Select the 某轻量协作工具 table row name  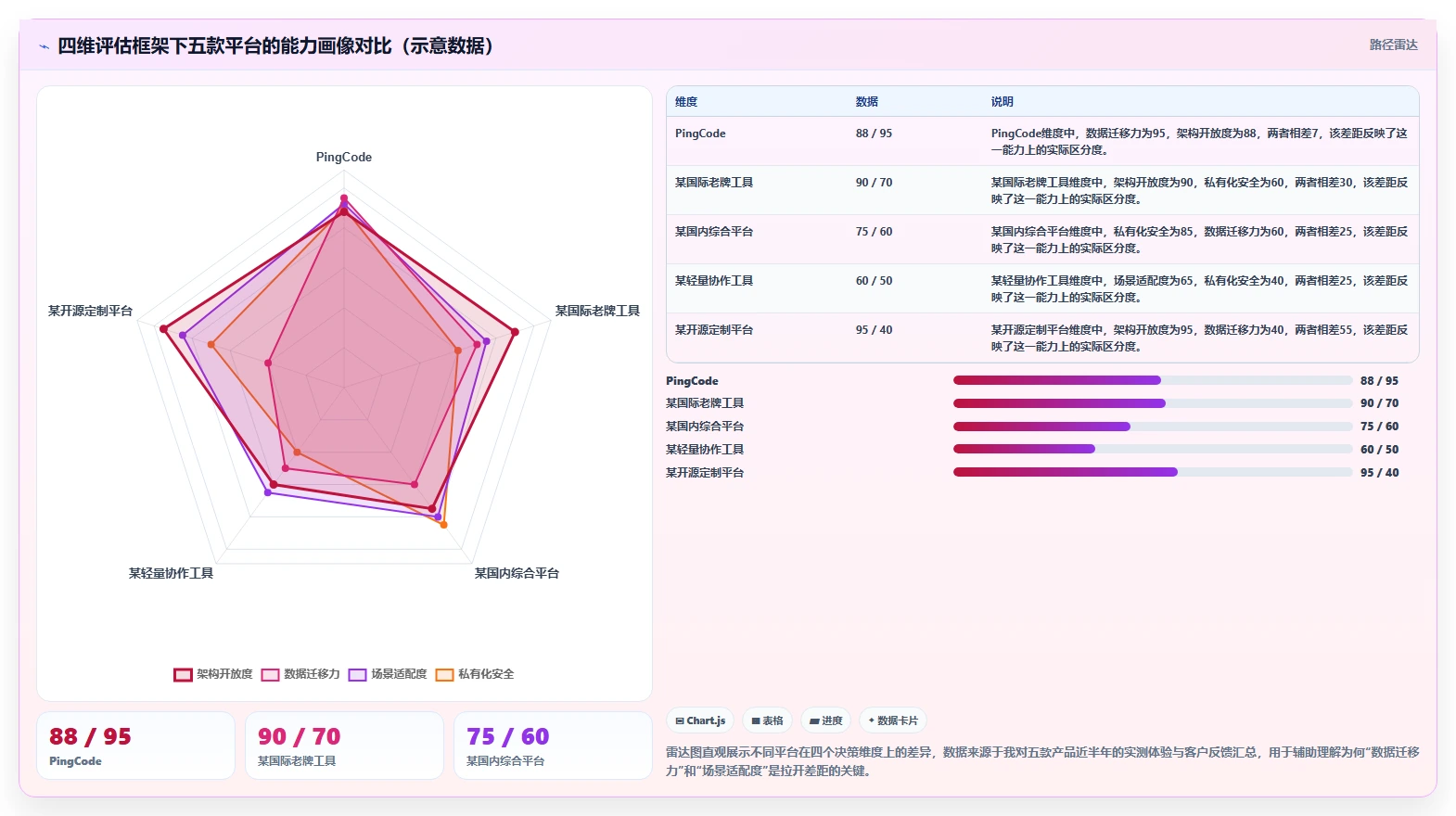click(x=714, y=281)
